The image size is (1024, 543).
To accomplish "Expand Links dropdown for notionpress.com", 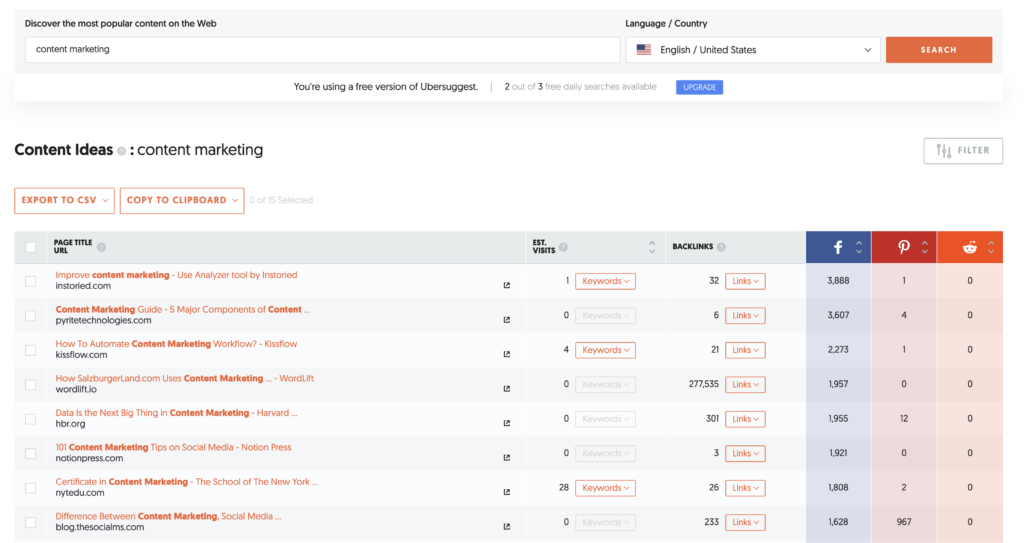I will coord(745,453).
